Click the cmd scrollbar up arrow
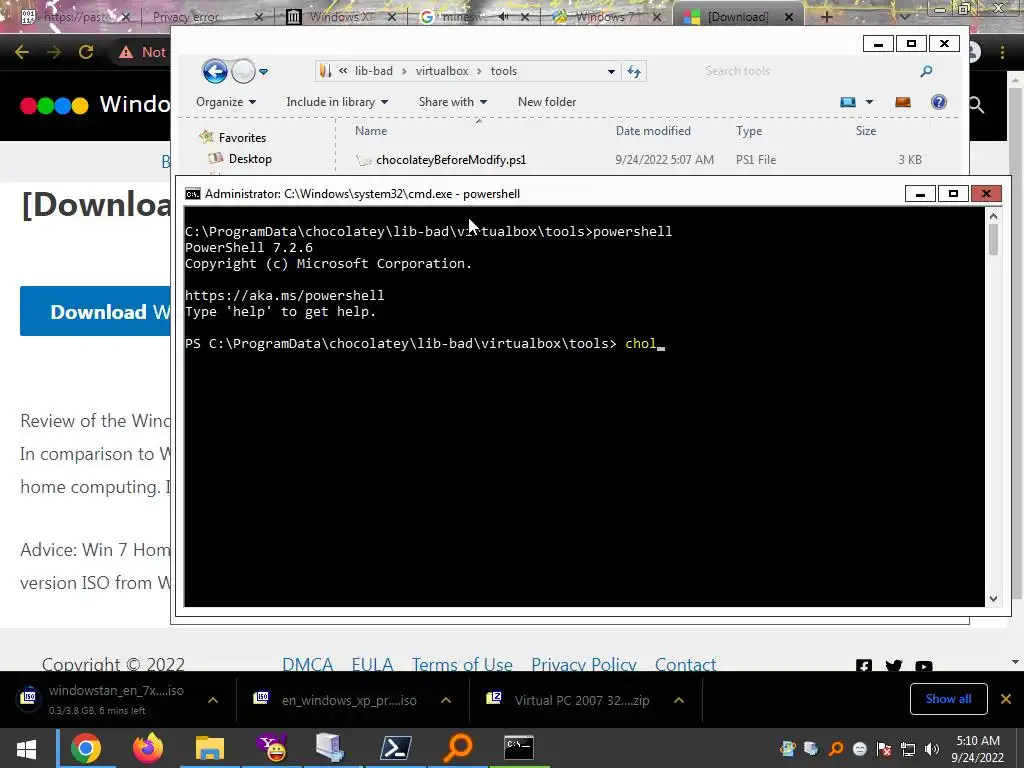Image resolution: width=1024 pixels, height=768 pixels. (993, 216)
